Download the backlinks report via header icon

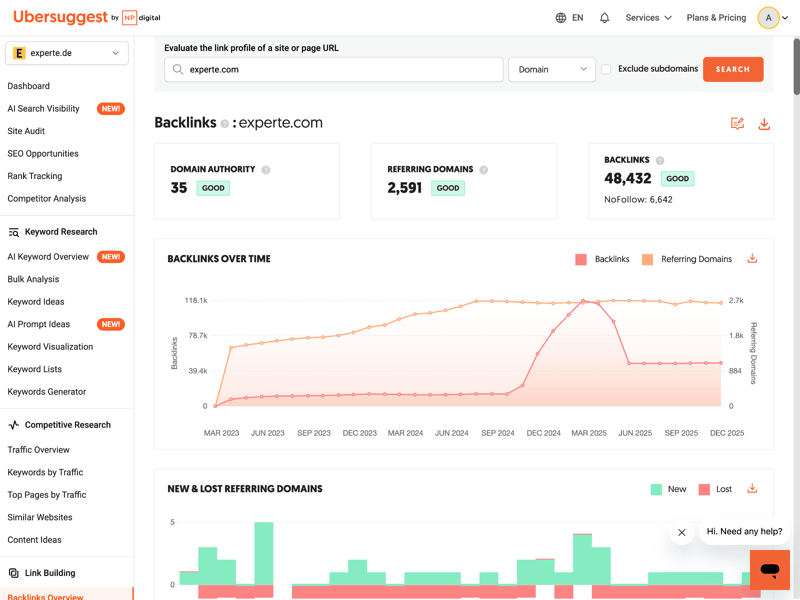pyautogui.click(x=764, y=124)
